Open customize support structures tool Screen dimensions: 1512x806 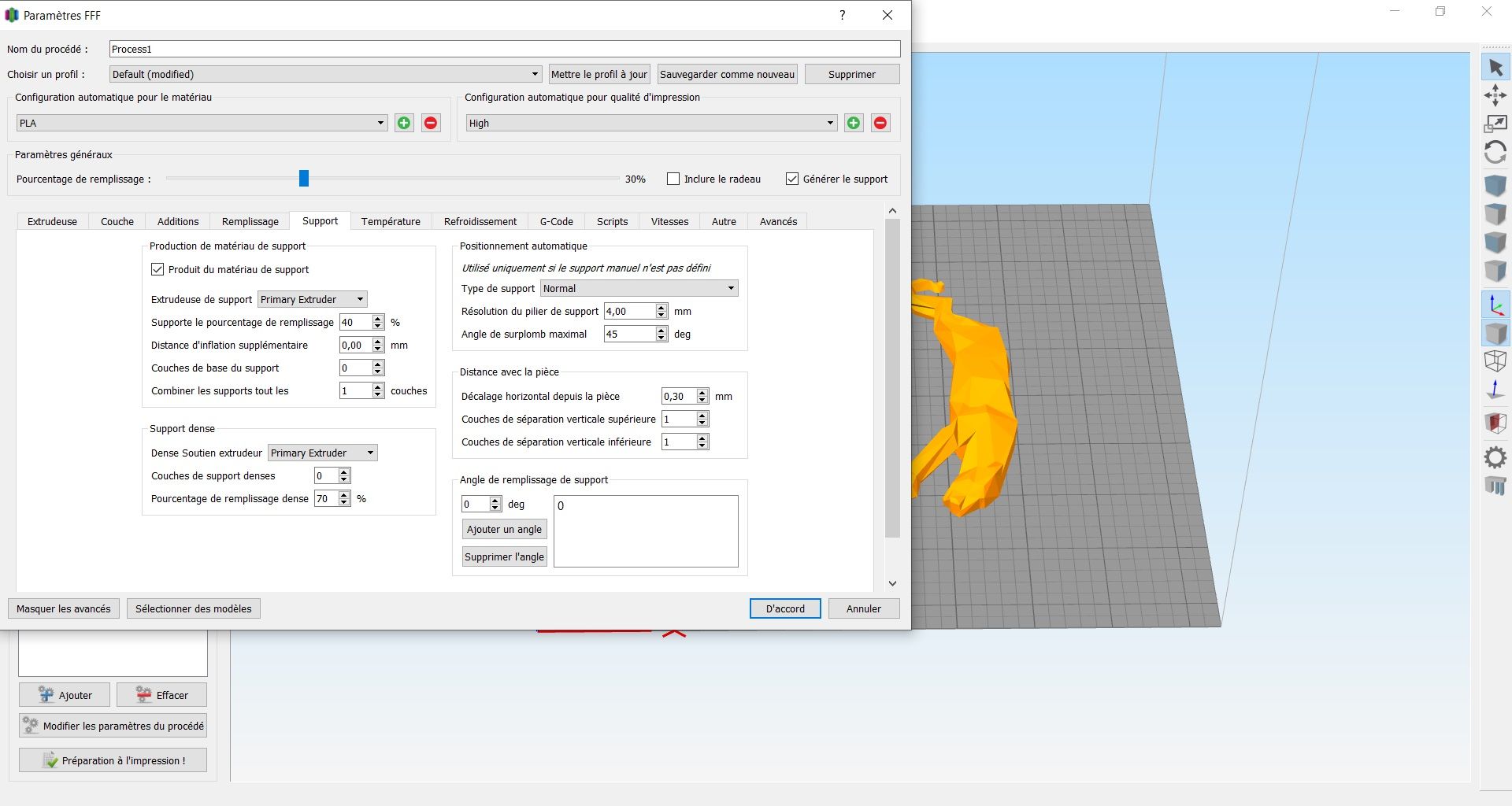click(x=1495, y=486)
